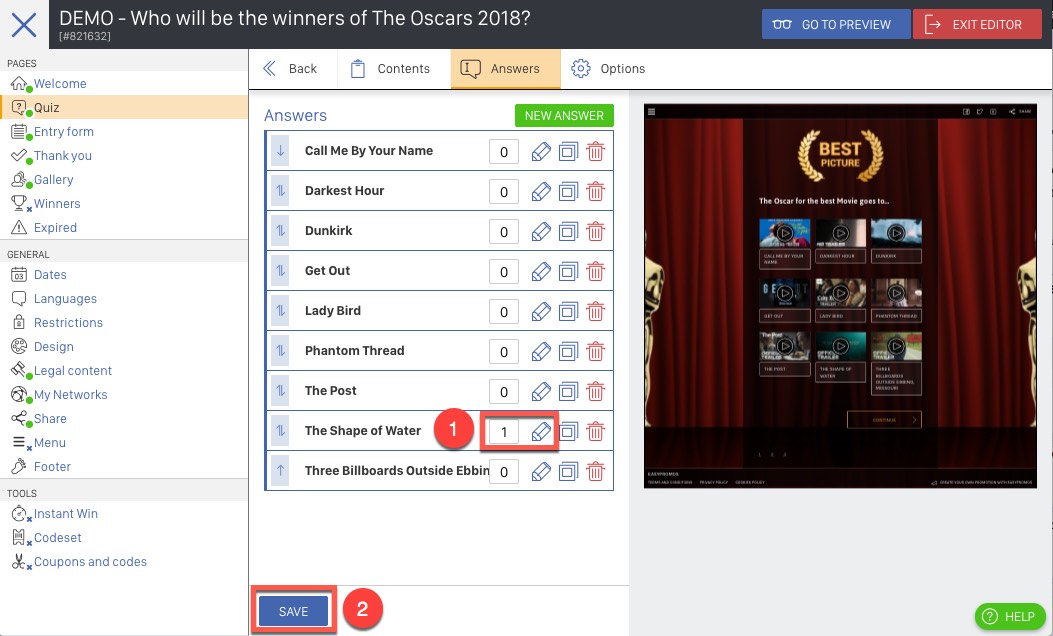This screenshot has height=636, width=1053.
Task: Delete The Shape of Water answer
Action: 596,432
